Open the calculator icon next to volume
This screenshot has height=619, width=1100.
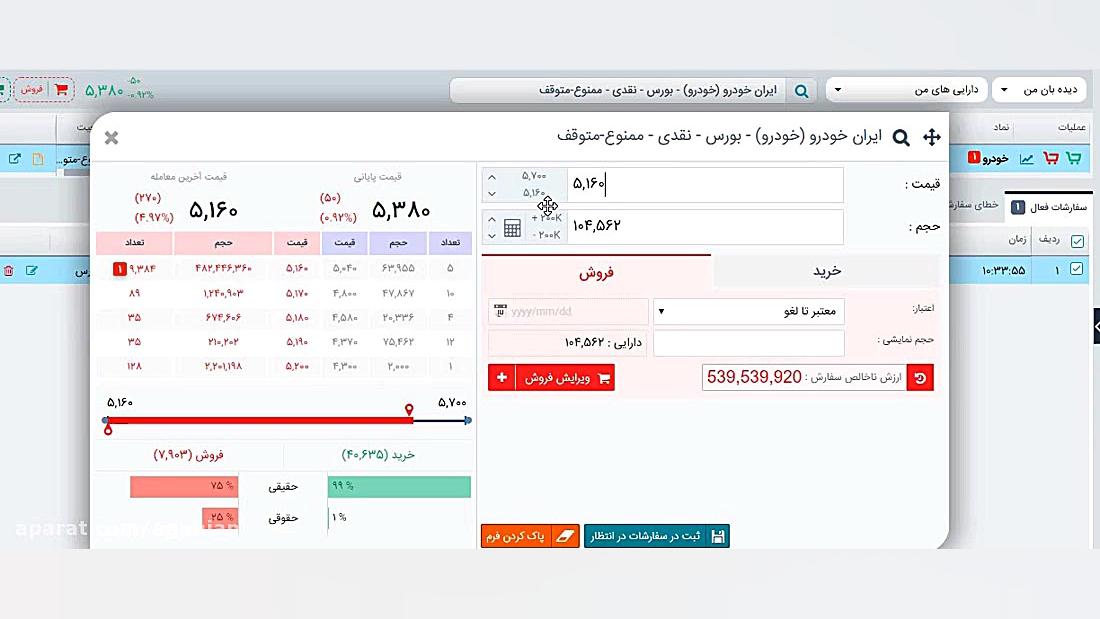pyautogui.click(x=512, y=227)
